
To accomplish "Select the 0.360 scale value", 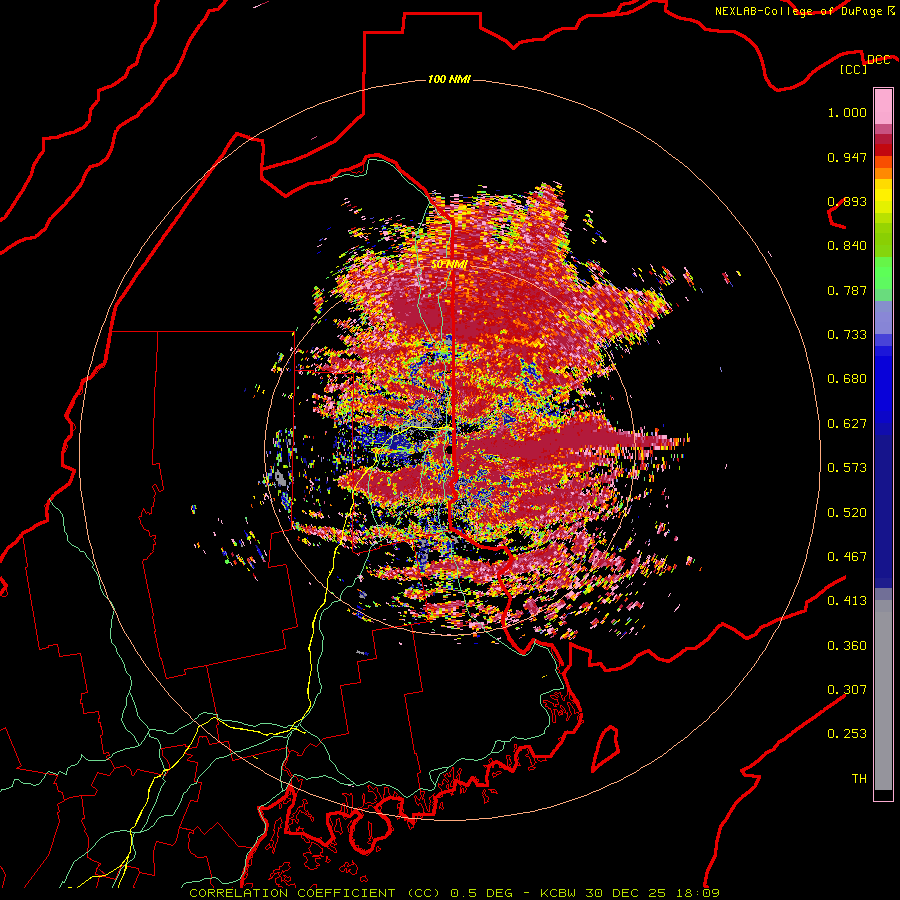I will click(x=847, y=646).
